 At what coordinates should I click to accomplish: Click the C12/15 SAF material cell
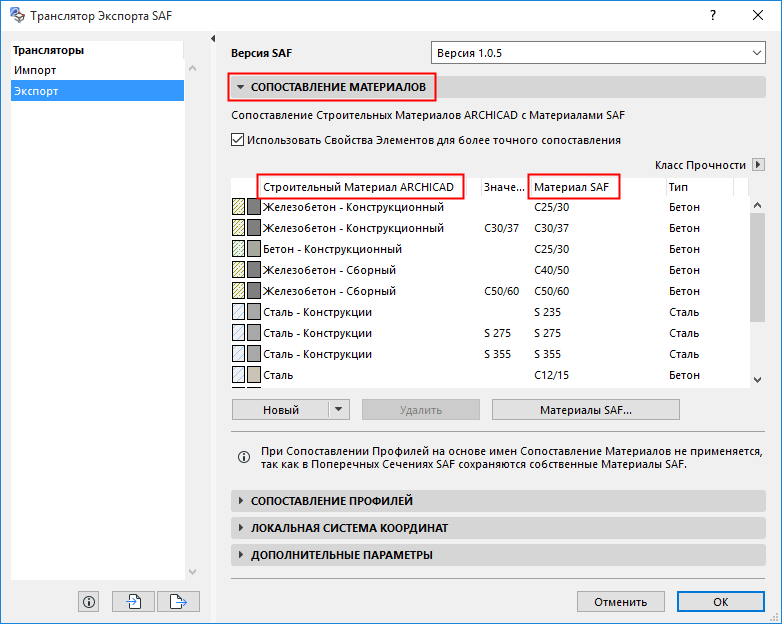point(551,375)
